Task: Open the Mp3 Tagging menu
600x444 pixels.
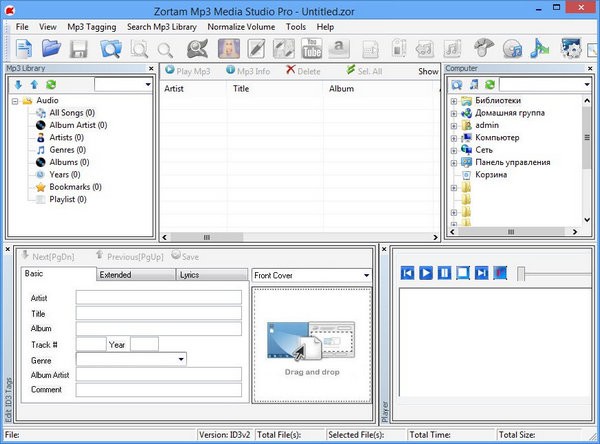Action: [x=91, y=26]
